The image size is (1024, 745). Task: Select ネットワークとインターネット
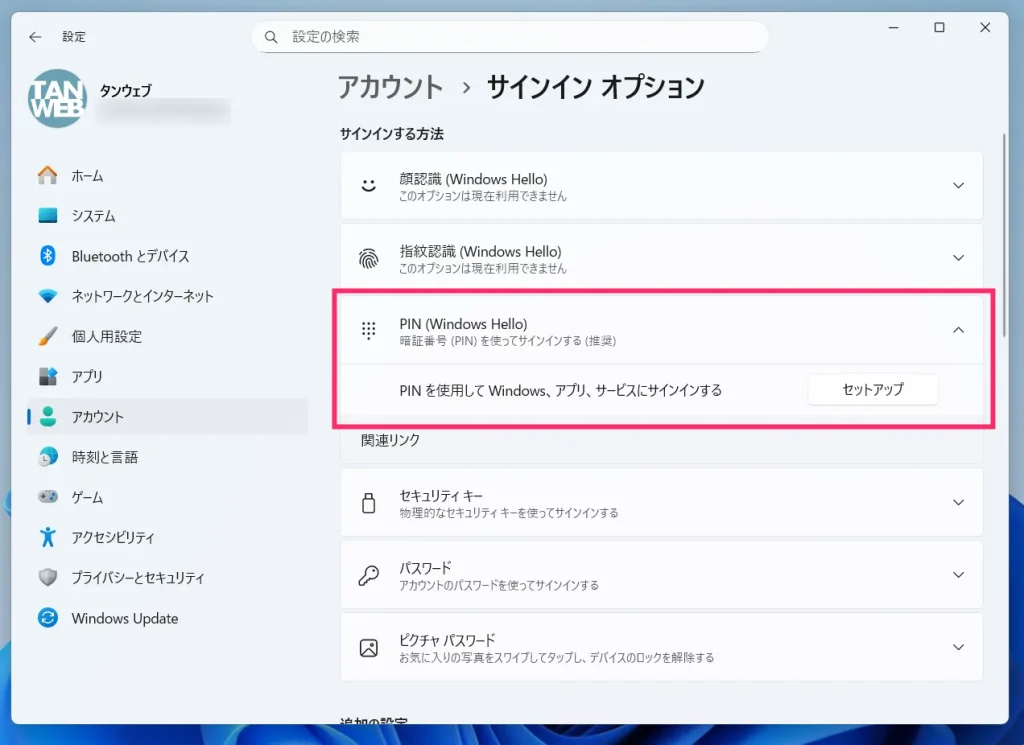(167, 296)
